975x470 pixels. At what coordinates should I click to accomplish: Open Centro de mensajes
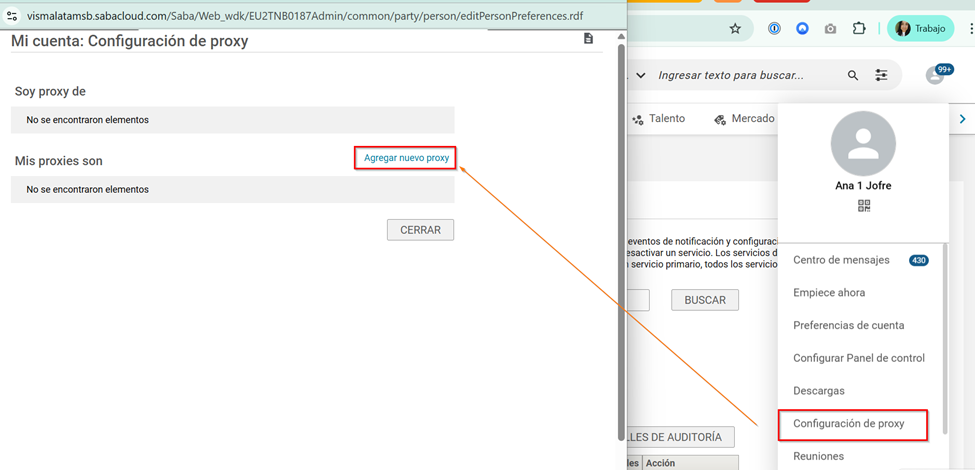click(841, 260)
